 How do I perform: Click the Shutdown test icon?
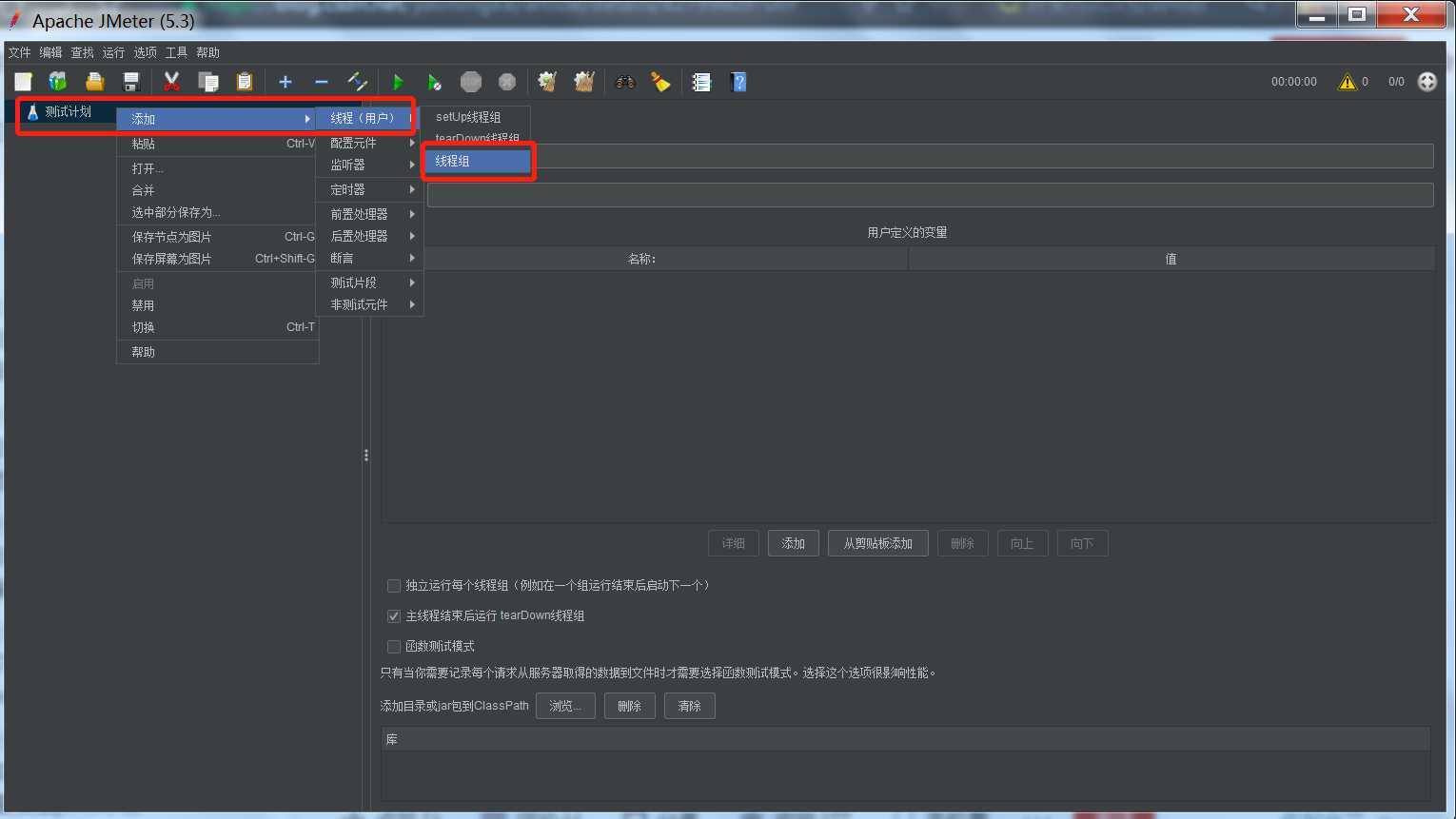point(507,82)
